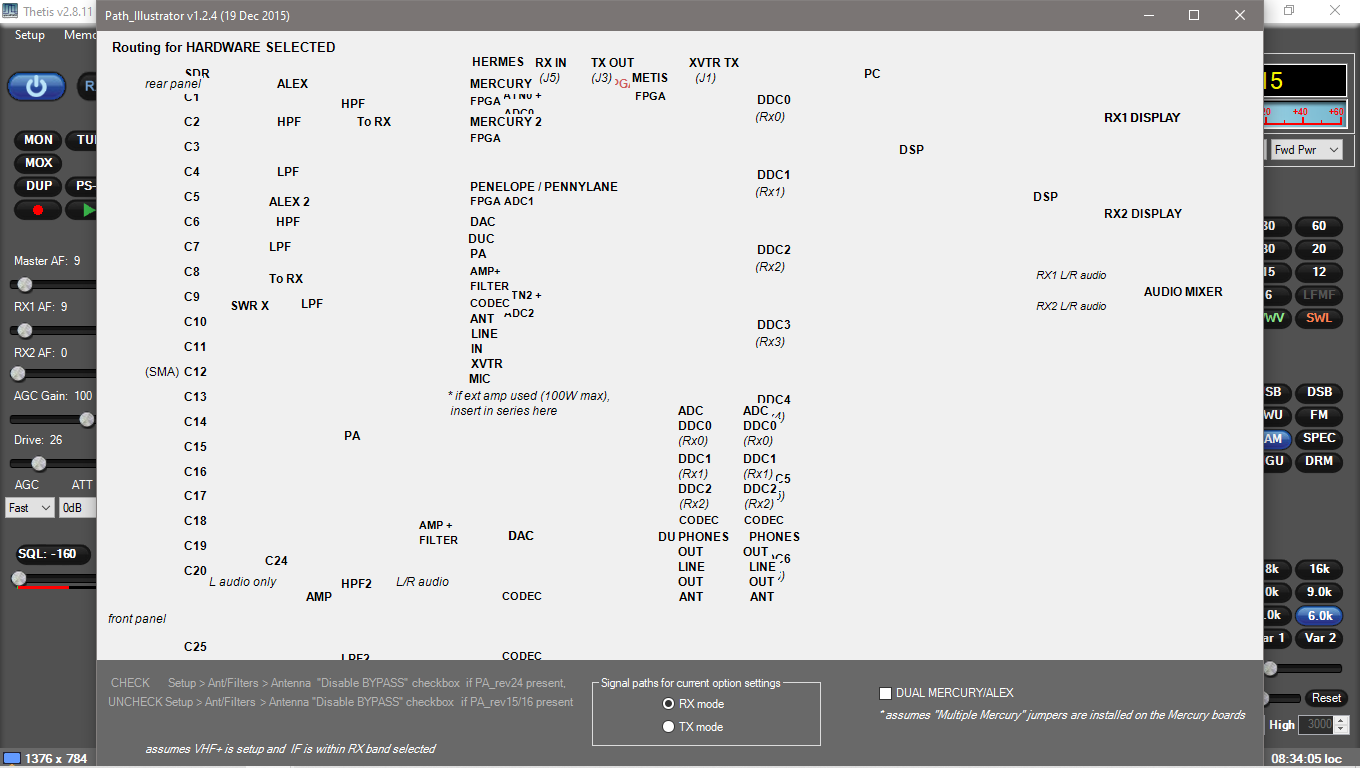Select the FM mode button
1360x768 pixels.
(1318, 415)
